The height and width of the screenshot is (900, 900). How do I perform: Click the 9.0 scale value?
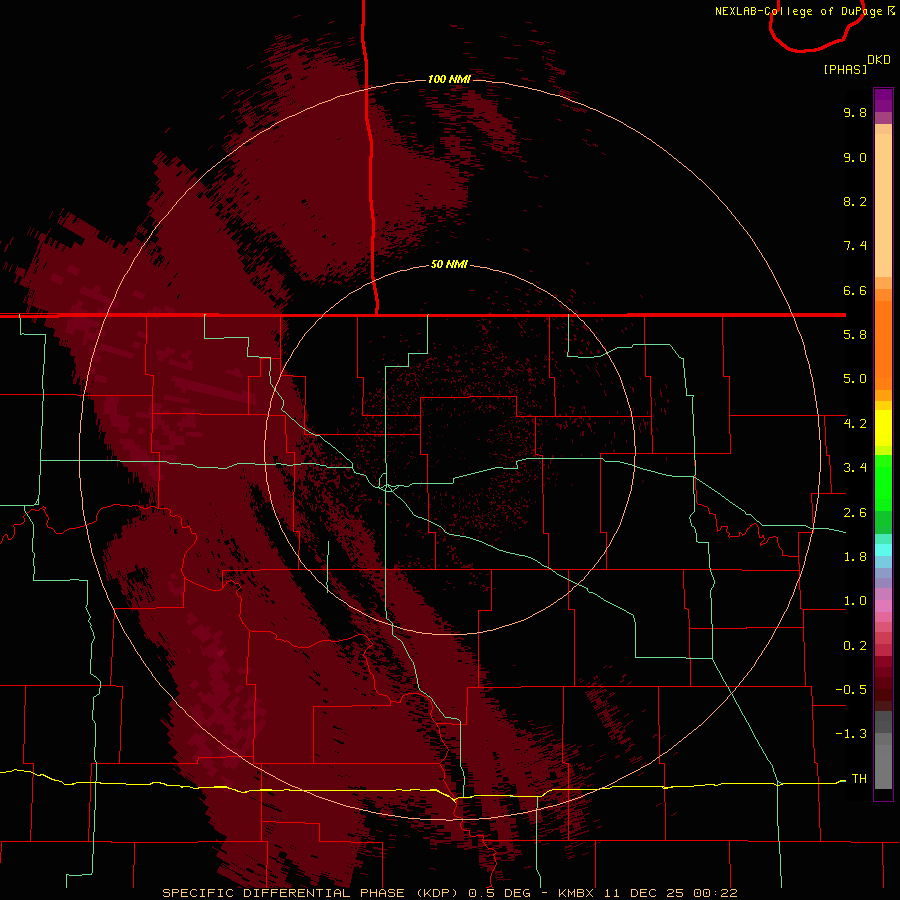tap(855, 157)
